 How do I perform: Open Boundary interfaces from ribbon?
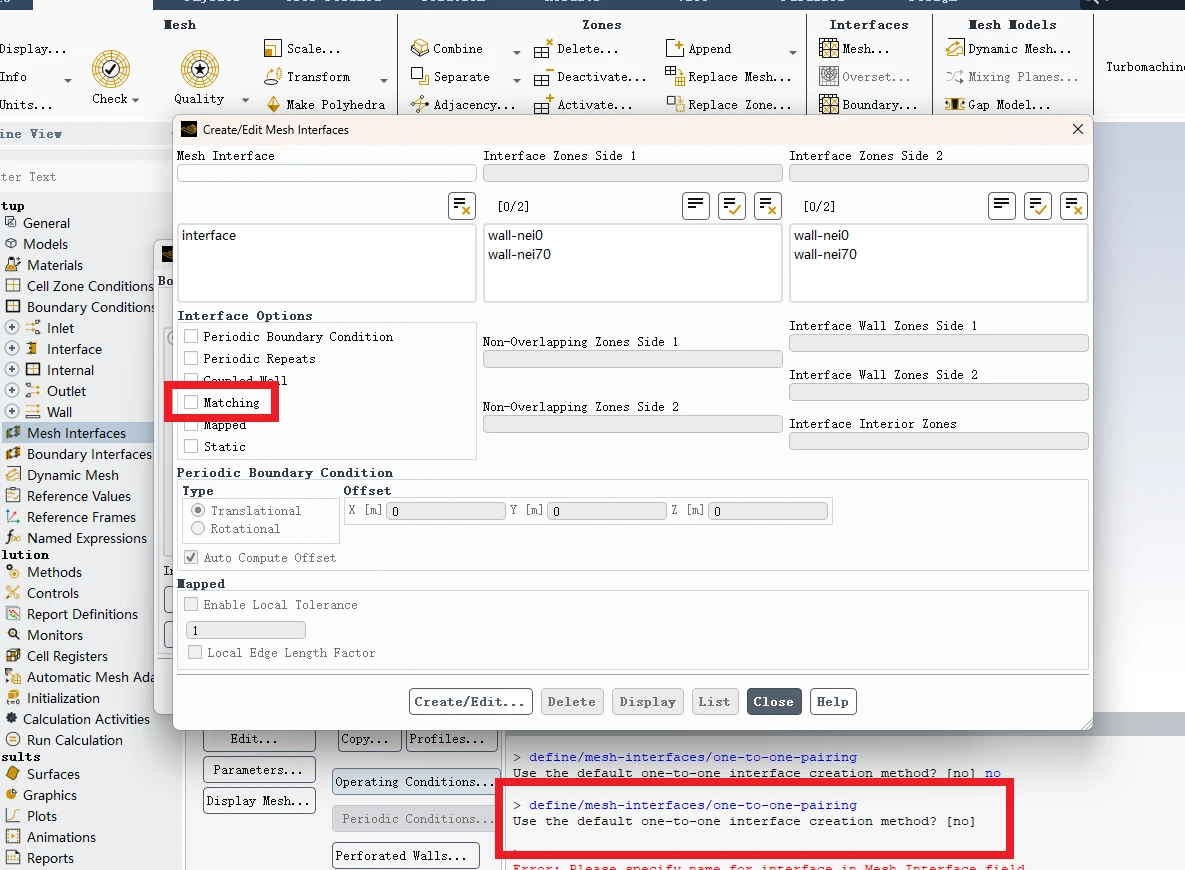868,104
